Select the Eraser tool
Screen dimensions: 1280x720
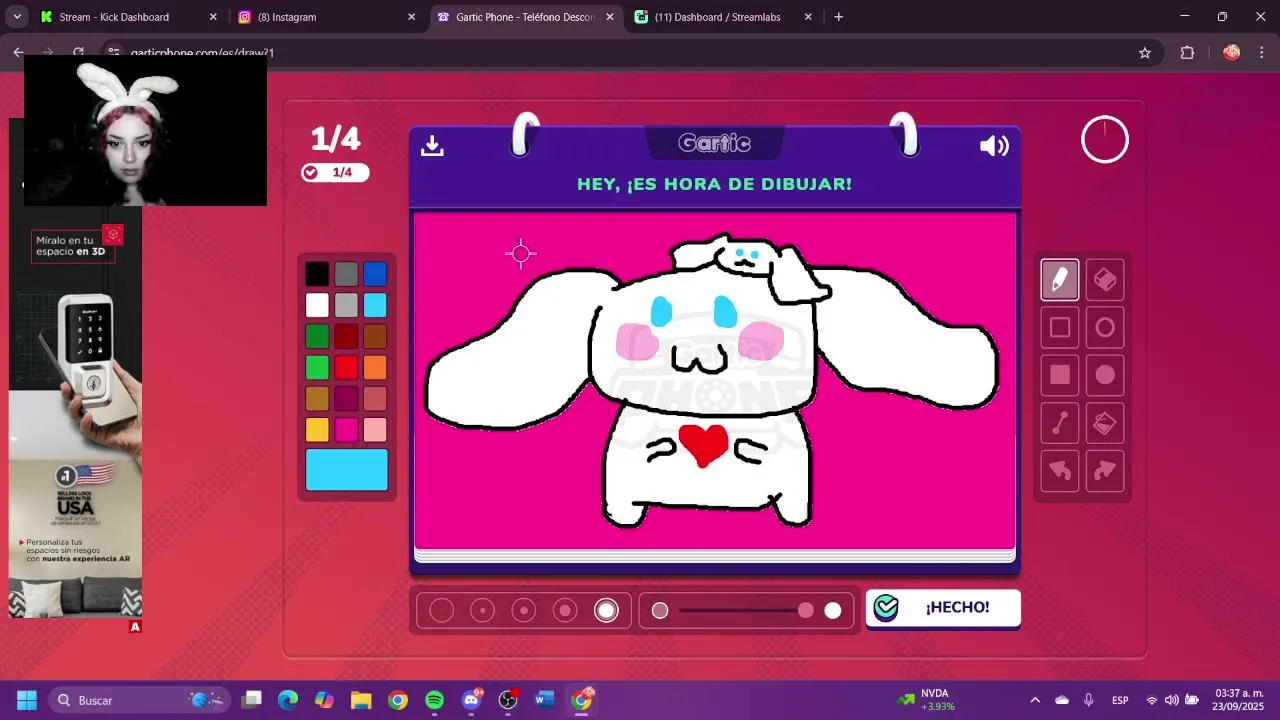click(1105, 280)
